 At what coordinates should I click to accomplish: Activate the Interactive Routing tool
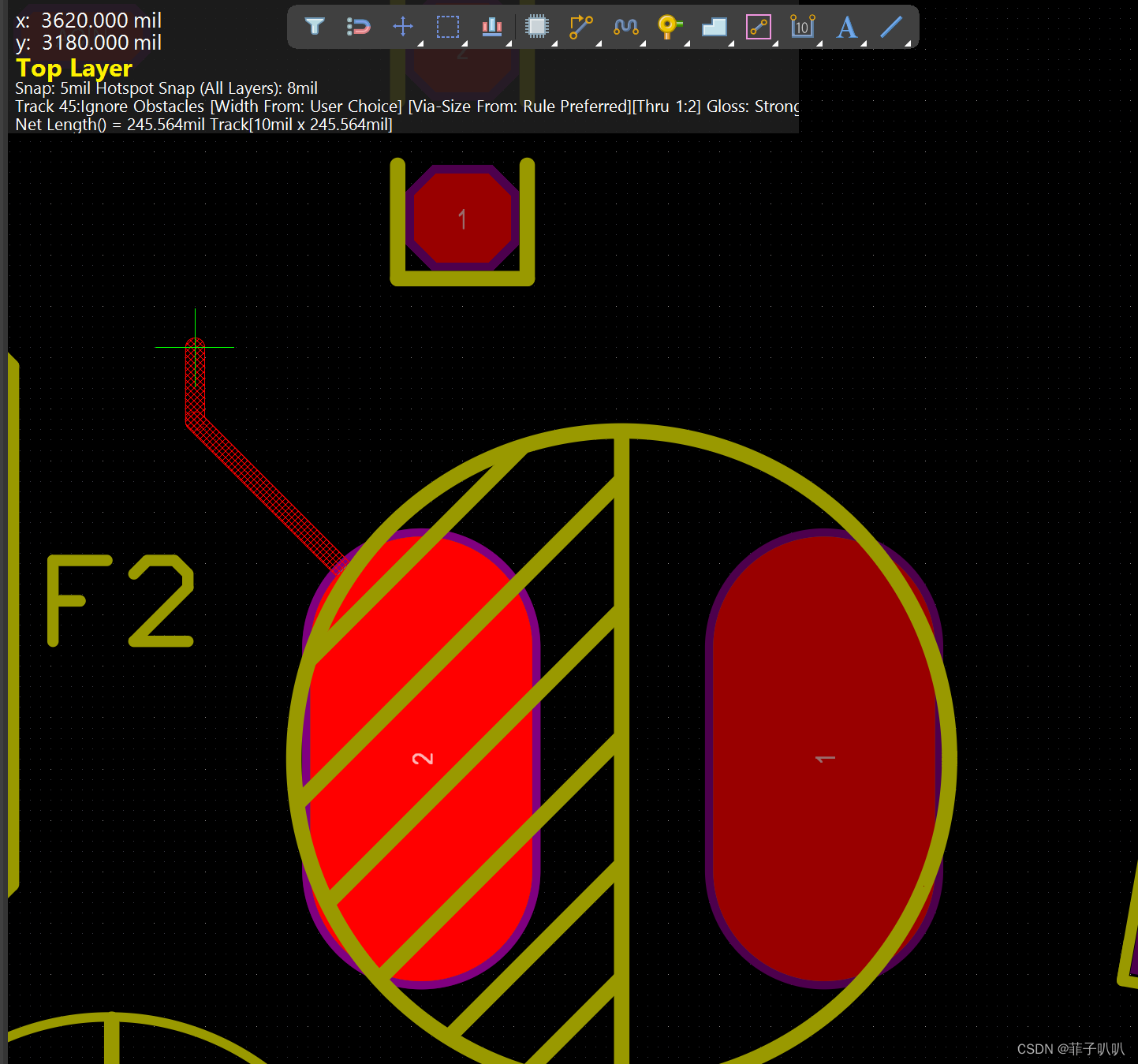(581, 27)
